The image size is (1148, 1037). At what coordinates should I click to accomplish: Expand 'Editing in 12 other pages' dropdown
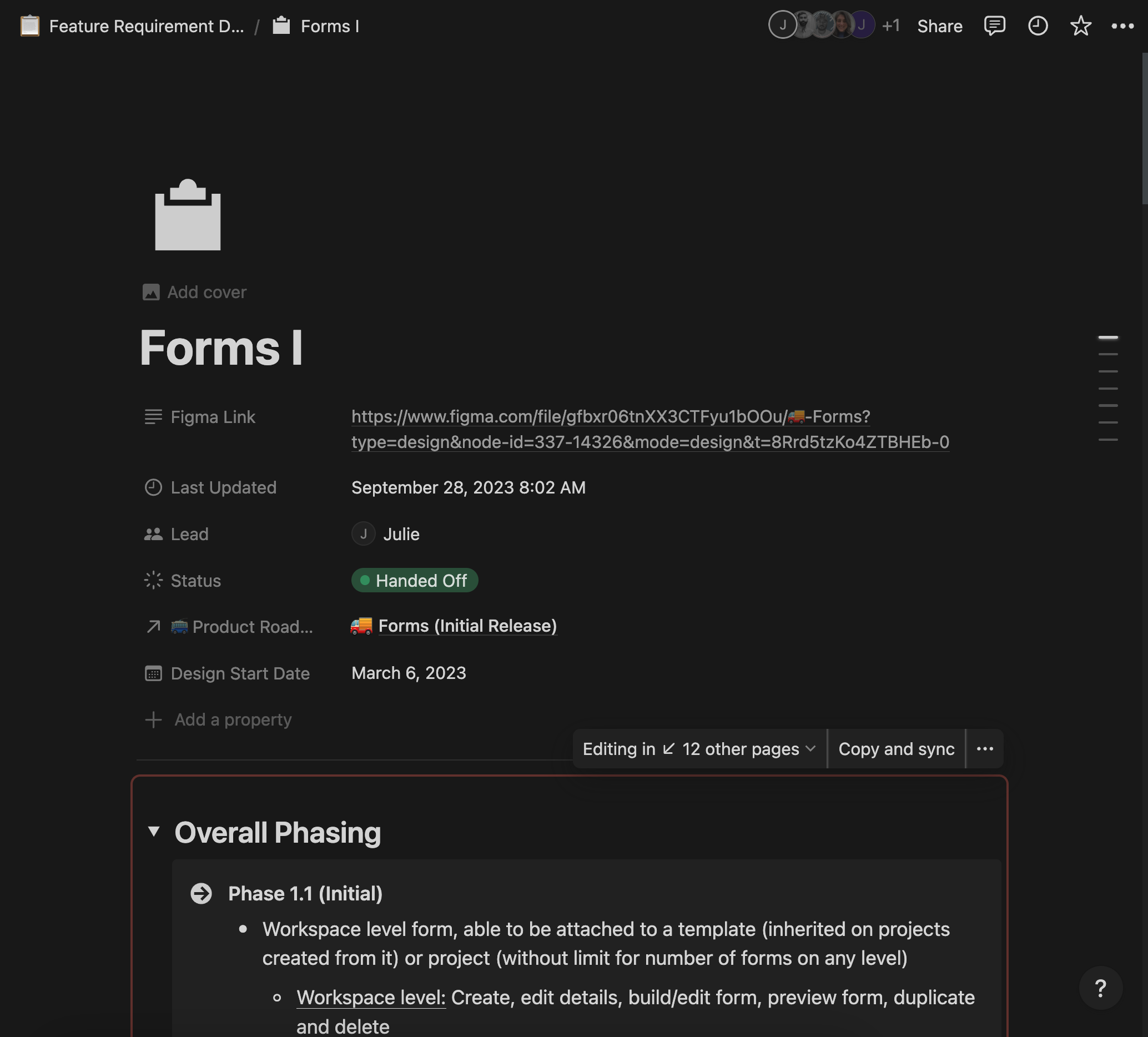pos(699,749)
